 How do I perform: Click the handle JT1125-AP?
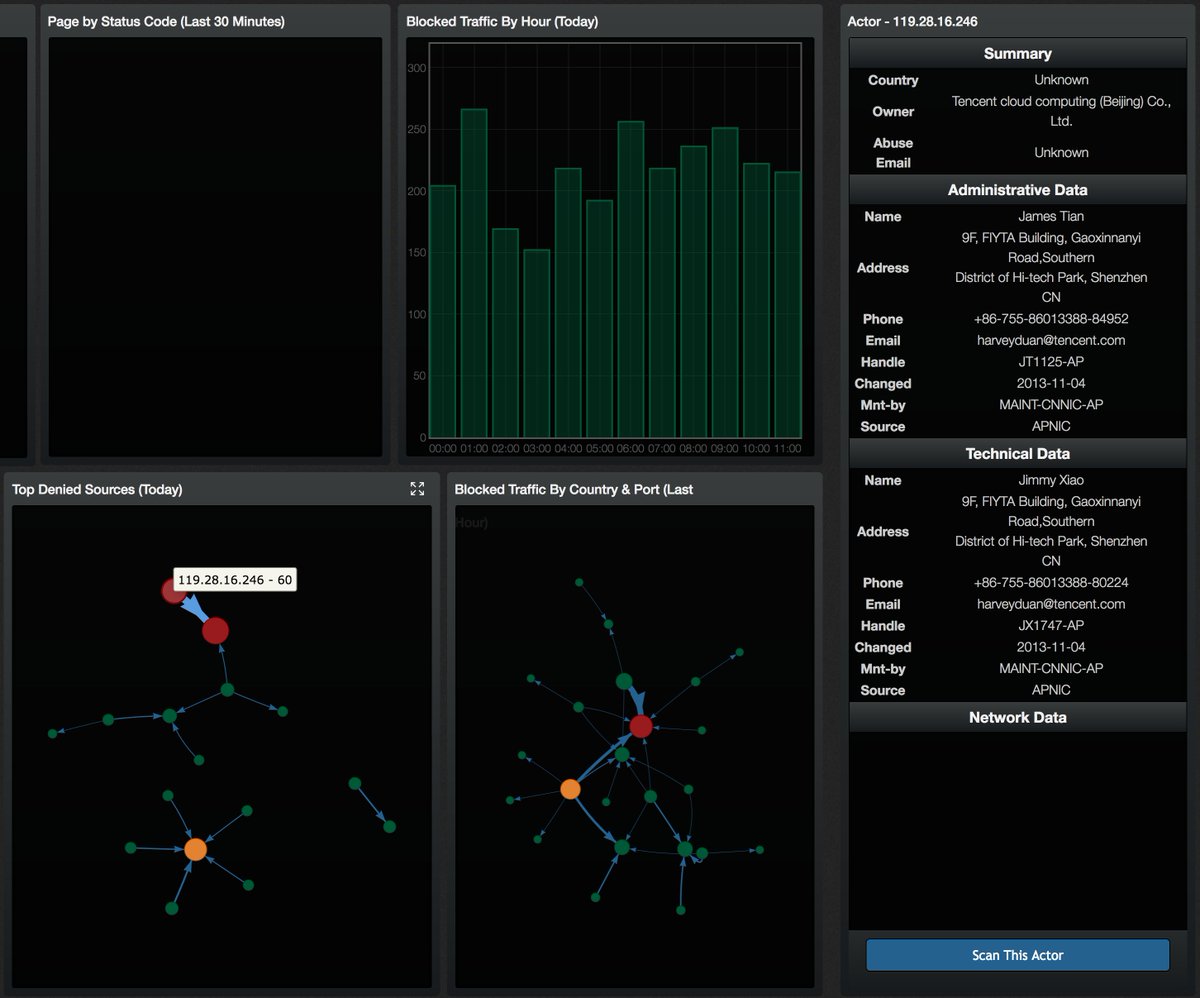tap(1051, 362)
